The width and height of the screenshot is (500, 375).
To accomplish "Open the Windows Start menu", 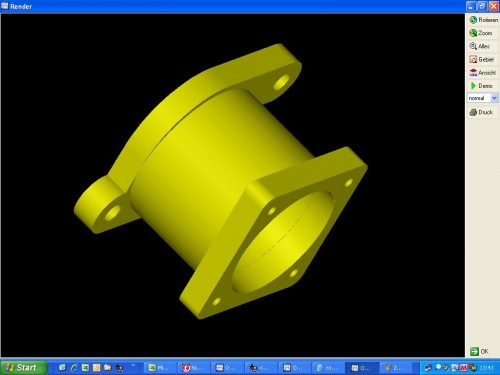I will click(23, 368).
